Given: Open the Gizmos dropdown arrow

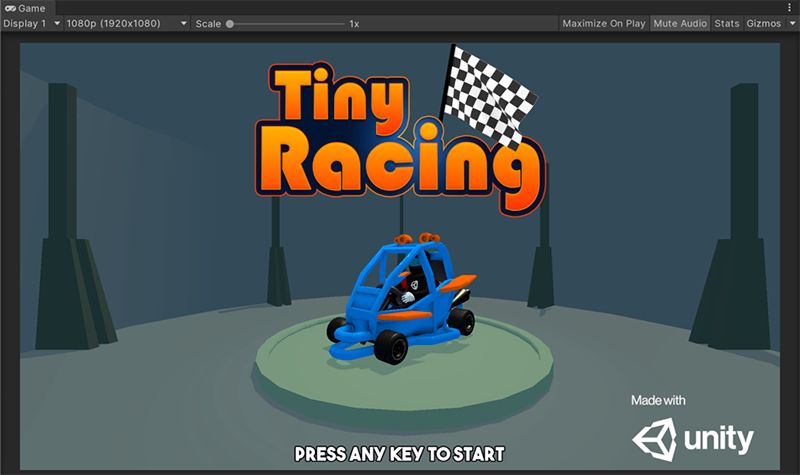Looking at the screenshot, I should [x=792, y=23].
